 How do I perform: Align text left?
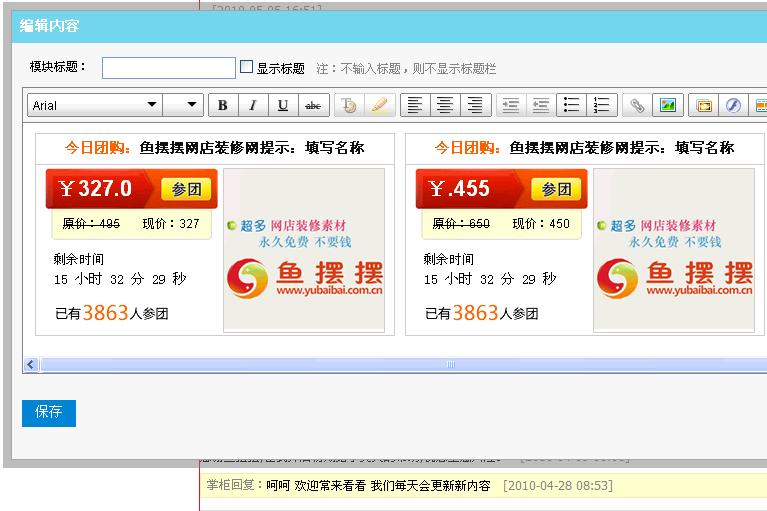415,105
